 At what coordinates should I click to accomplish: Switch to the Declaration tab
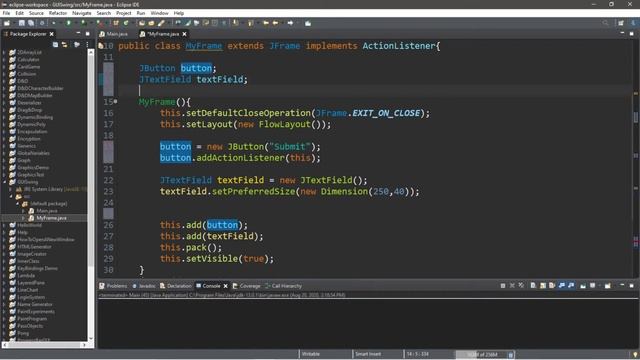176,286
